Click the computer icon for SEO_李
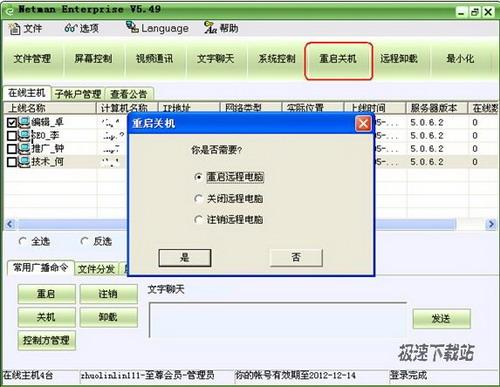 (x=24, y=135)
